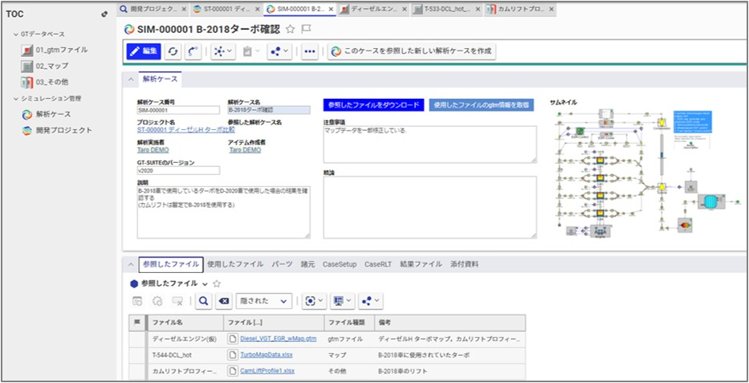Viewport: 749px width, 383px height.
Task: Open the grid toolbar share dropdown
Action: click(x=371, y=301)
